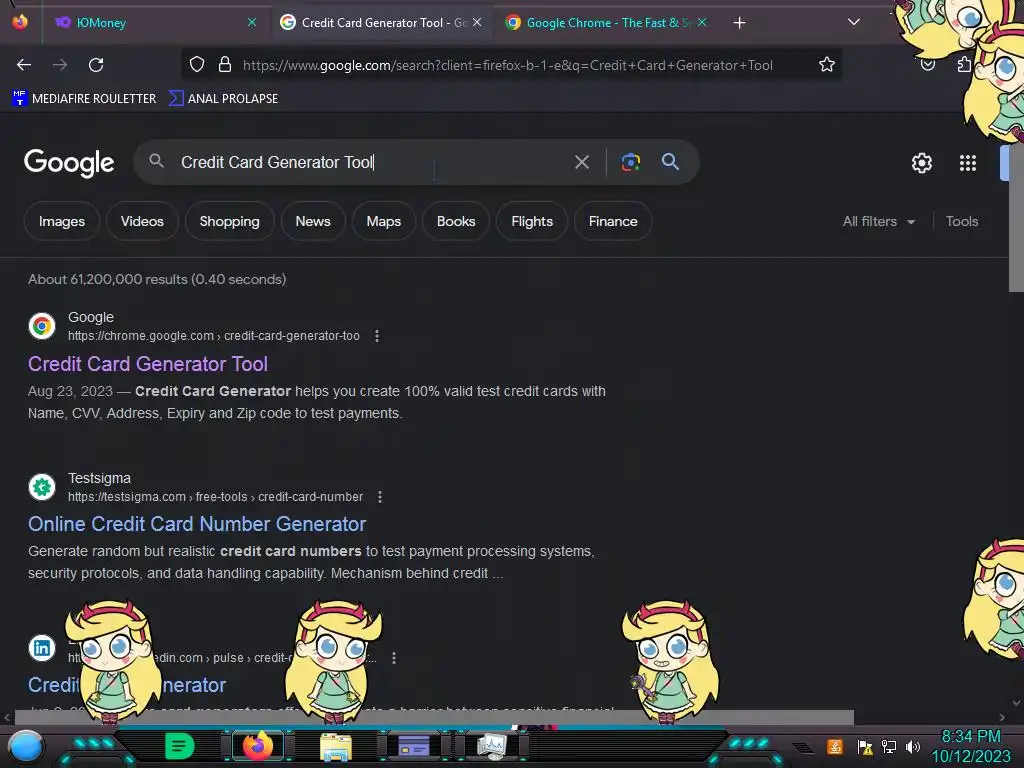Clear search text with X icon
The image size is (1024, 768).
coord(582,162)
